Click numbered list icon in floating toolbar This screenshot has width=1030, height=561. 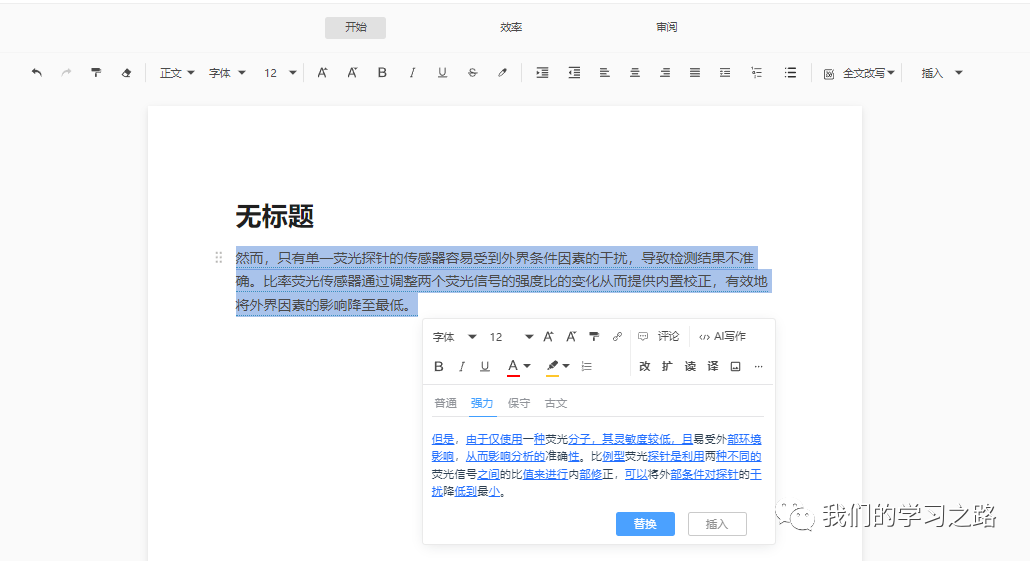pos(587,367)
